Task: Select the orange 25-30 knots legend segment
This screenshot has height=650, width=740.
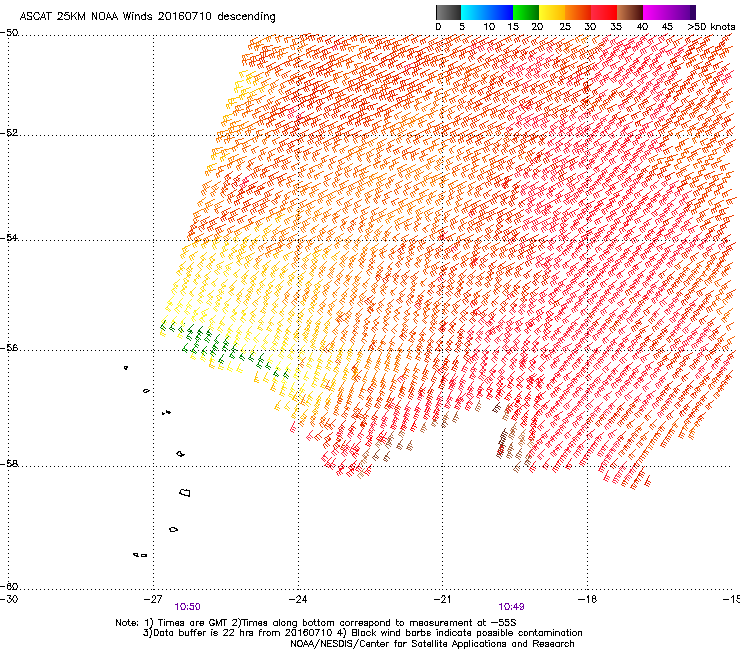Action: point(578,12)
